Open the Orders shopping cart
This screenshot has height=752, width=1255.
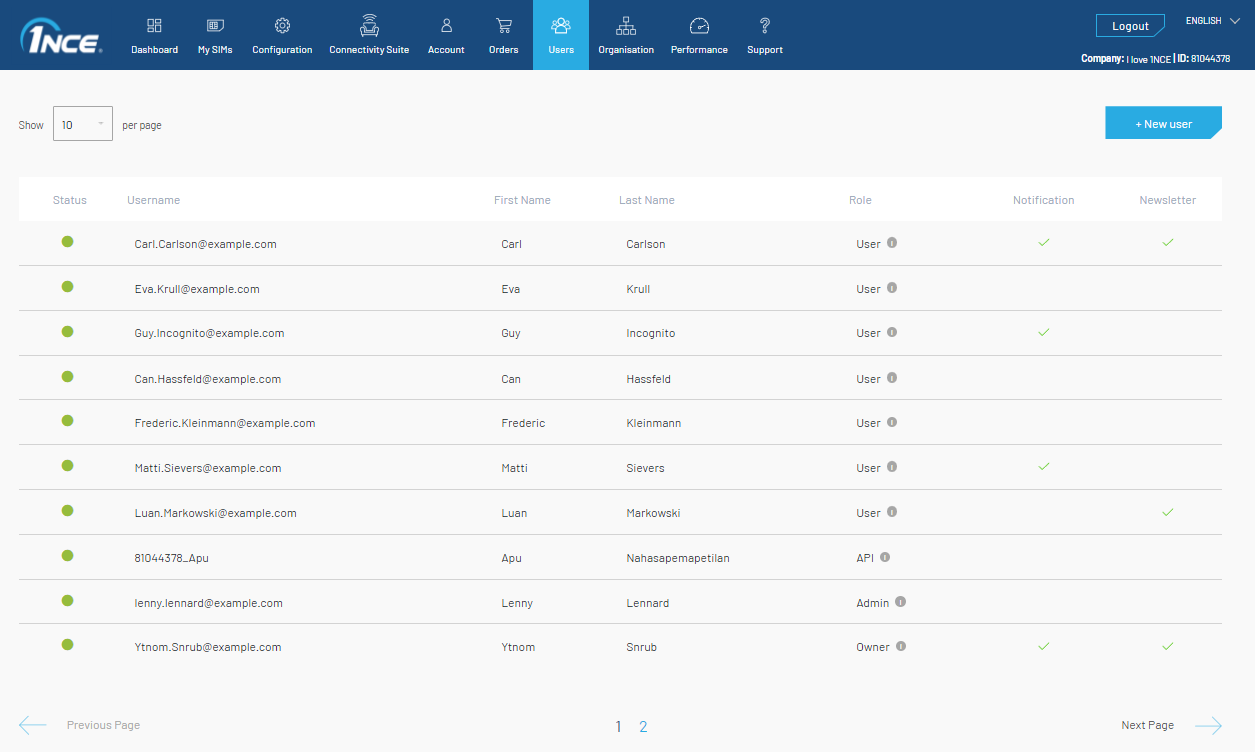tap(503, 27)
